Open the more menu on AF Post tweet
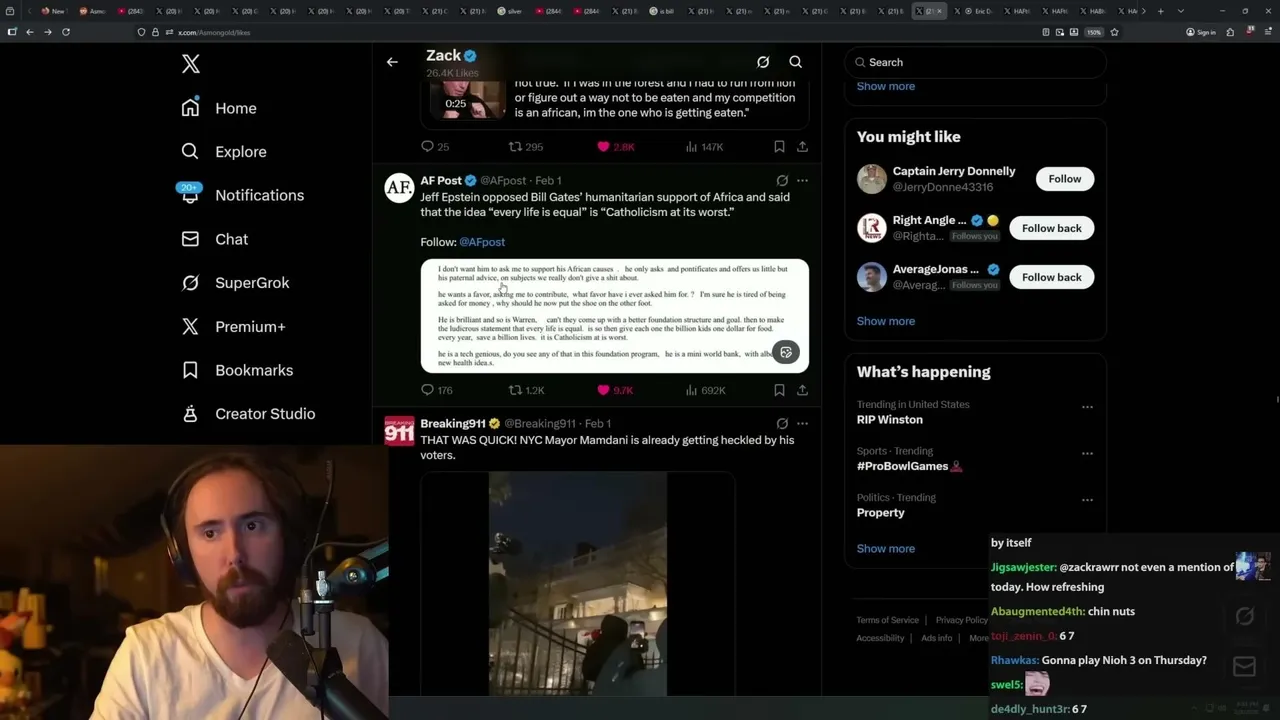This screenshot has width=1280, height=720. pyautogui.click(x=802, y=181)
